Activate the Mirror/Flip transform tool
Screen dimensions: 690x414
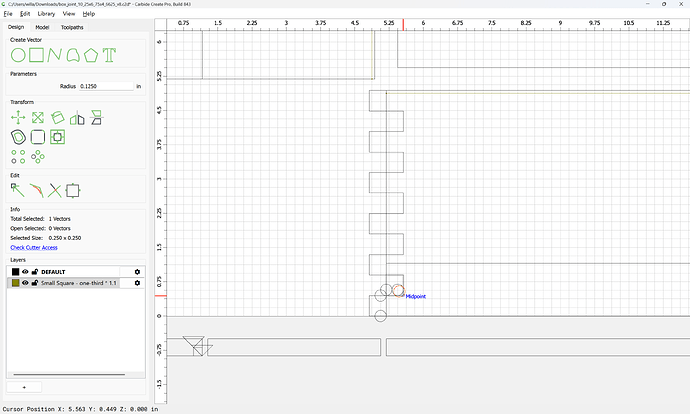(x=77, y=118)
